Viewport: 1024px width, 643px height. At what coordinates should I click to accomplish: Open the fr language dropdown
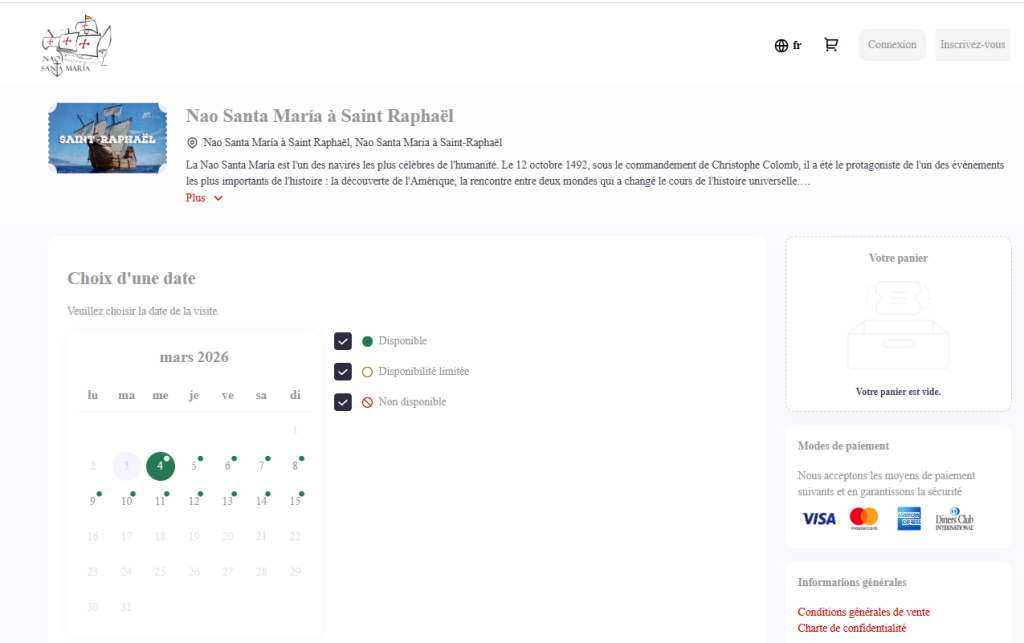point(797,45)
